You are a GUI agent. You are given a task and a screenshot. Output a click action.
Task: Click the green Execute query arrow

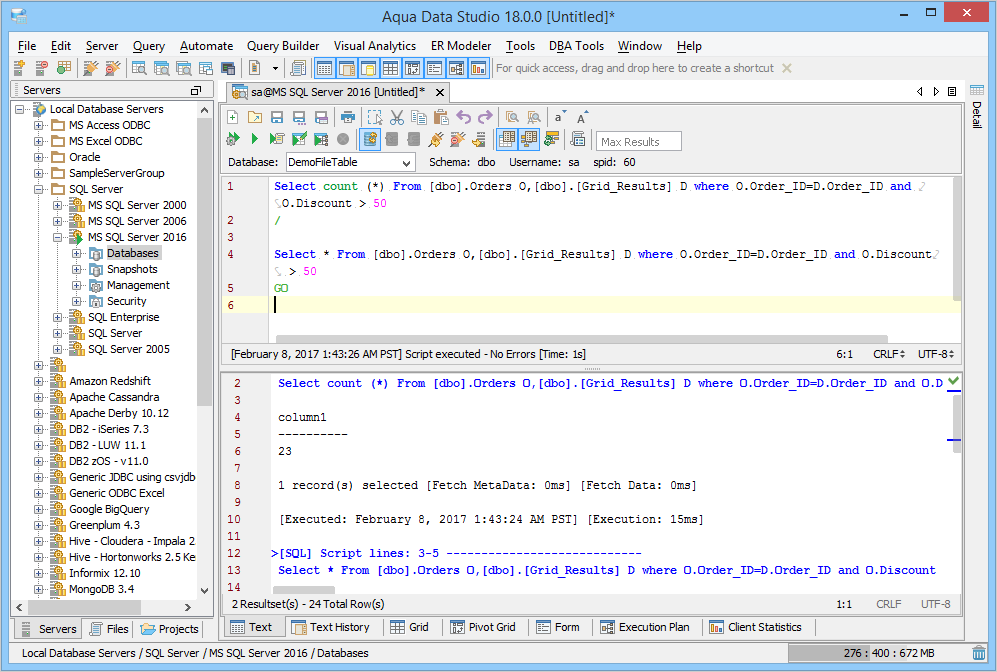tap(255, 139)
